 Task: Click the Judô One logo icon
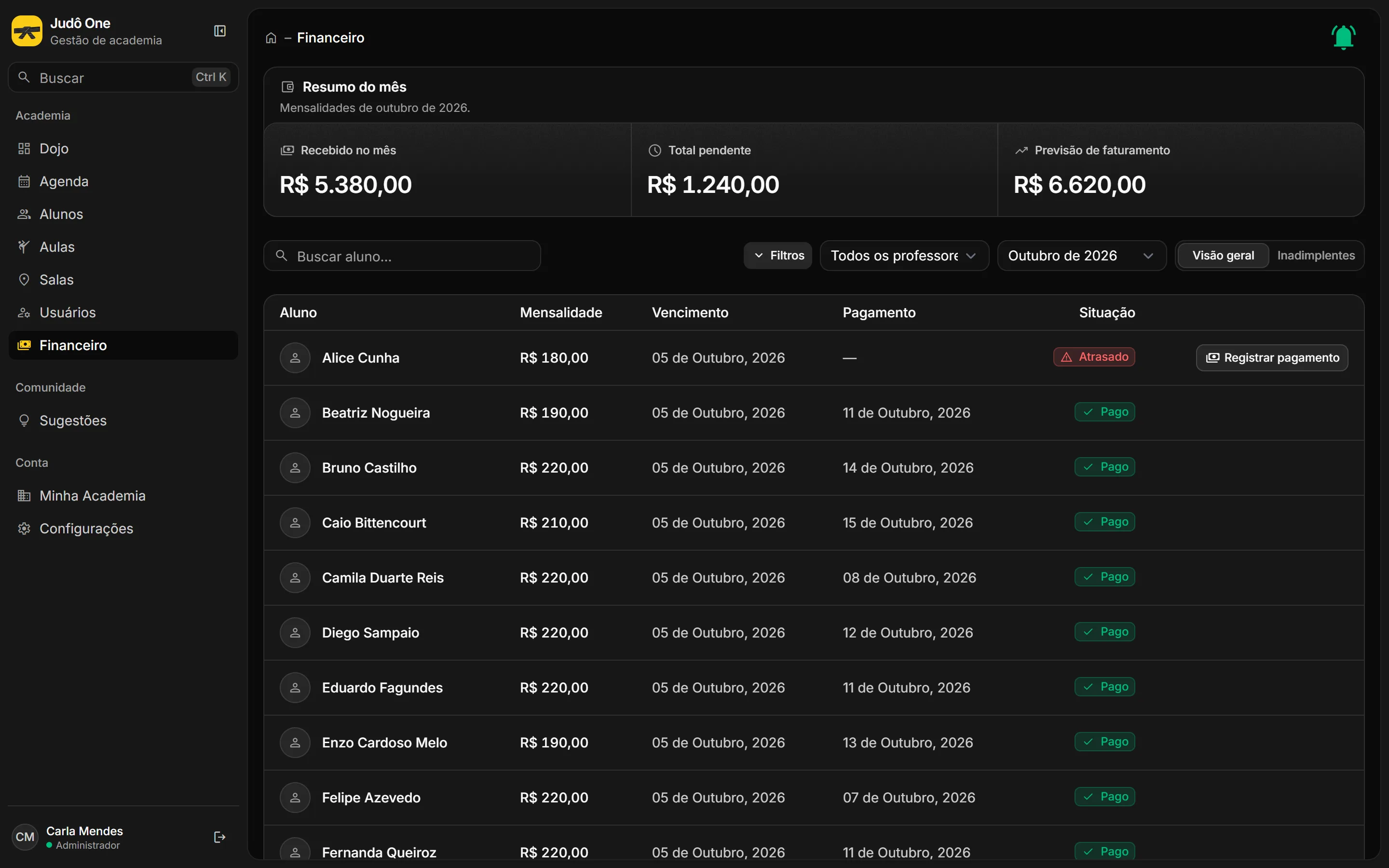pos(27,31)
